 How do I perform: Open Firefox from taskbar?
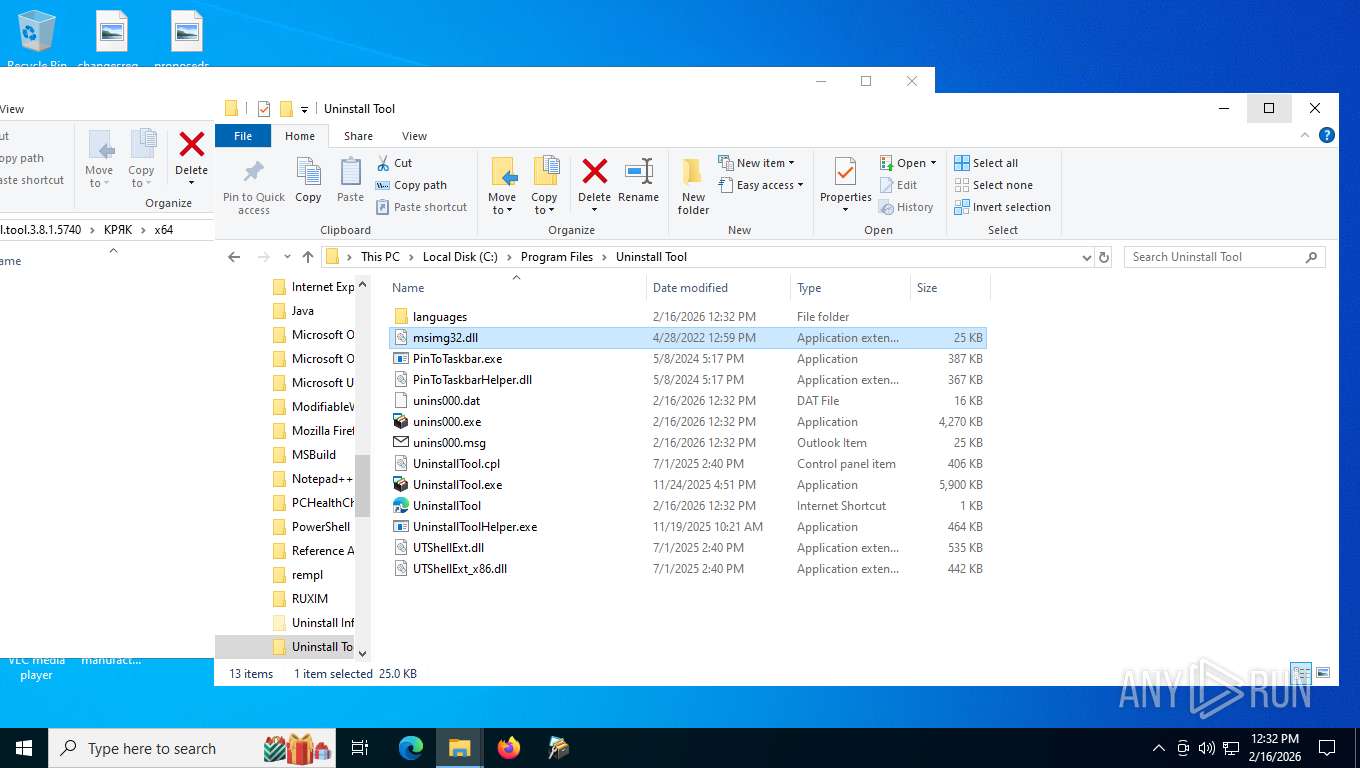tap(509, 748)
